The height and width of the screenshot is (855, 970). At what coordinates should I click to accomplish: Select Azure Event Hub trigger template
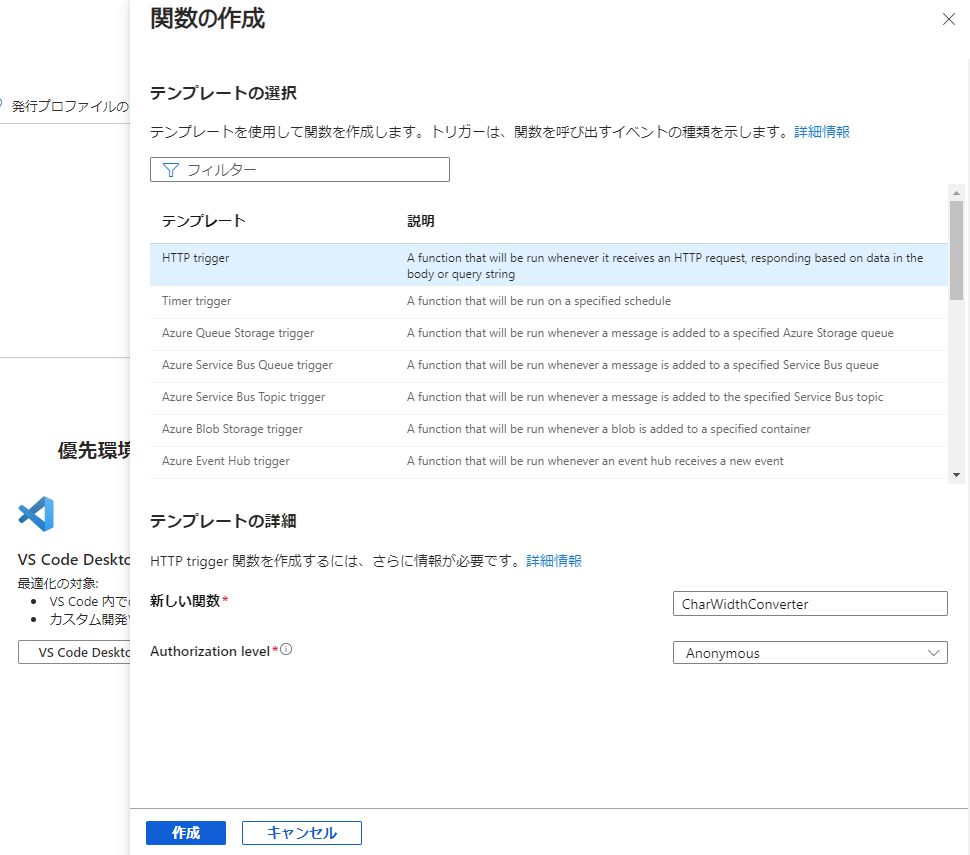[226, 461]
